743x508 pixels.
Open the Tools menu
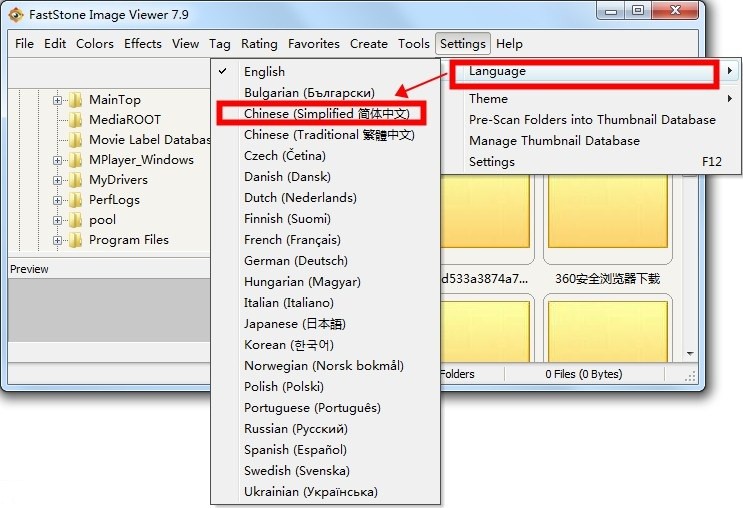click(x=414, y=44)
